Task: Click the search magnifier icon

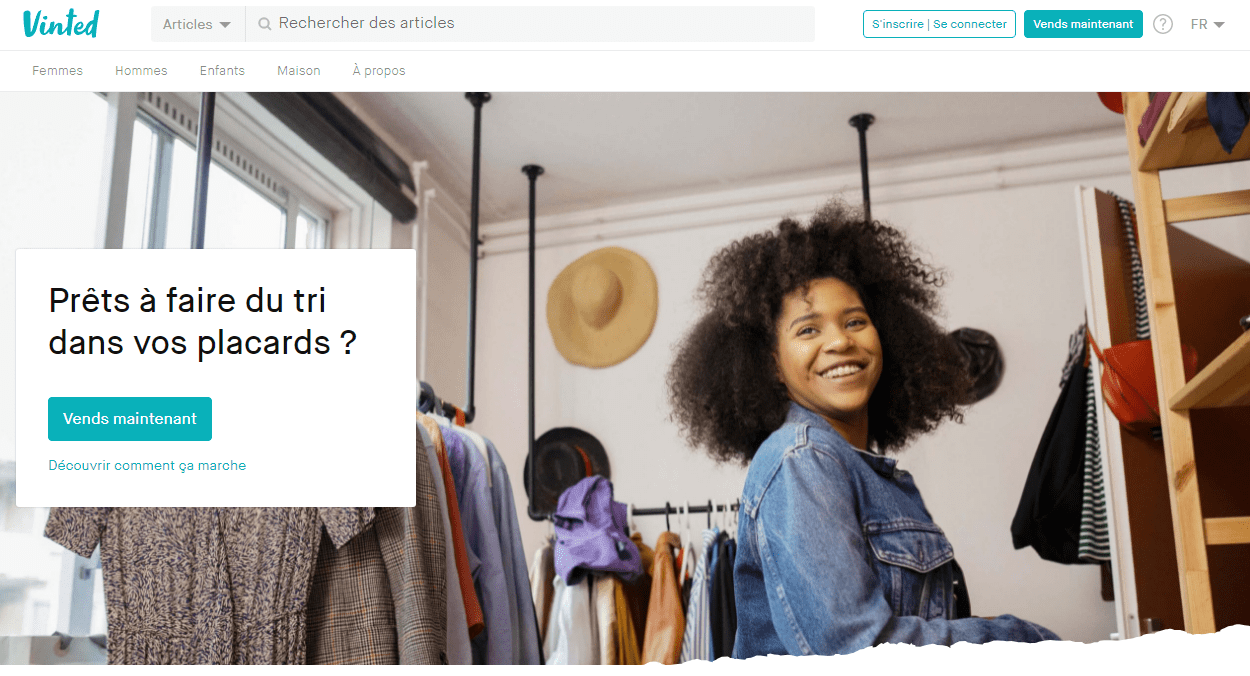Action: pos(265,24)
